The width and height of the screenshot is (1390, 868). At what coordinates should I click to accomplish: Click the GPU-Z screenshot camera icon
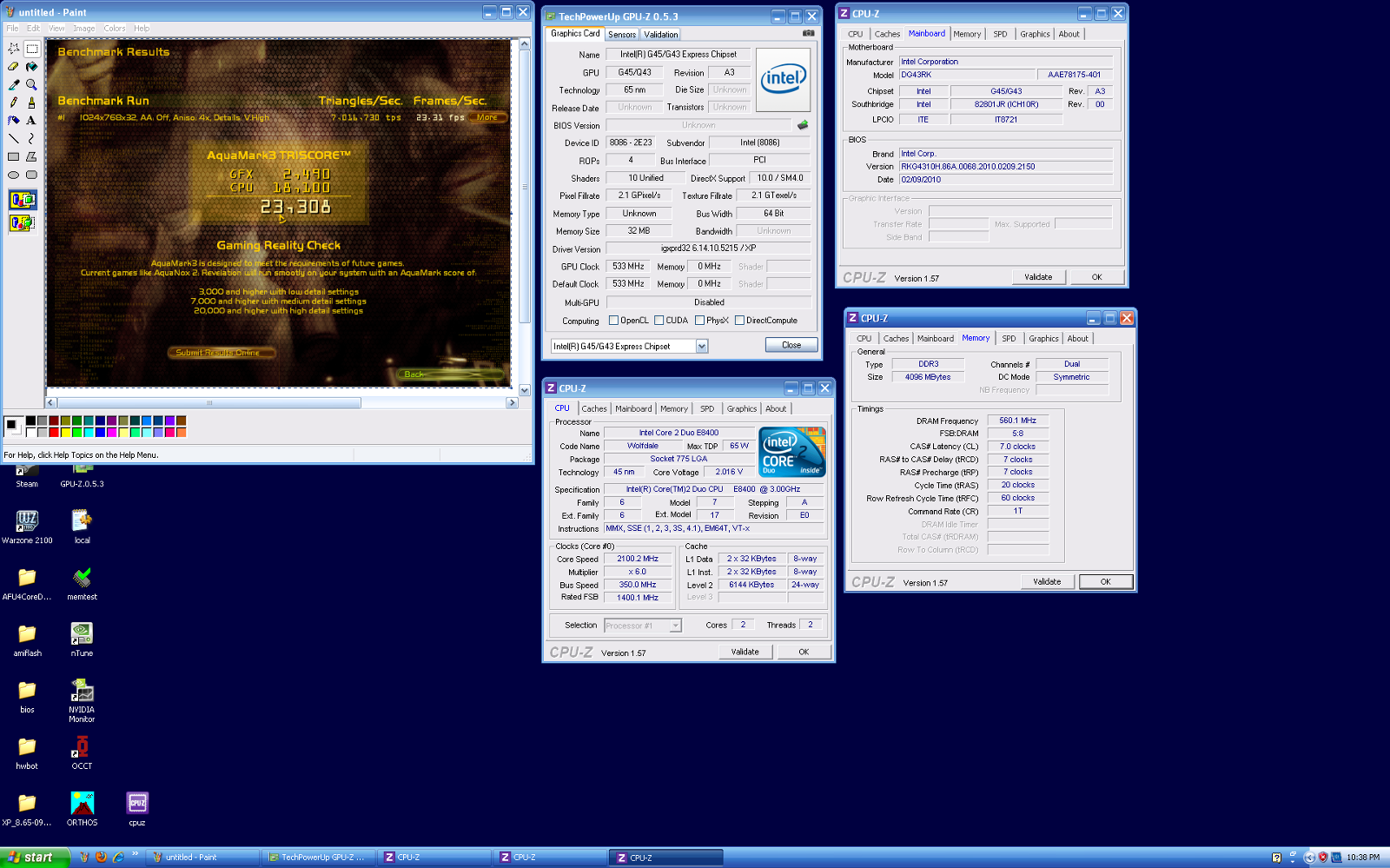(x=808, y=34)
